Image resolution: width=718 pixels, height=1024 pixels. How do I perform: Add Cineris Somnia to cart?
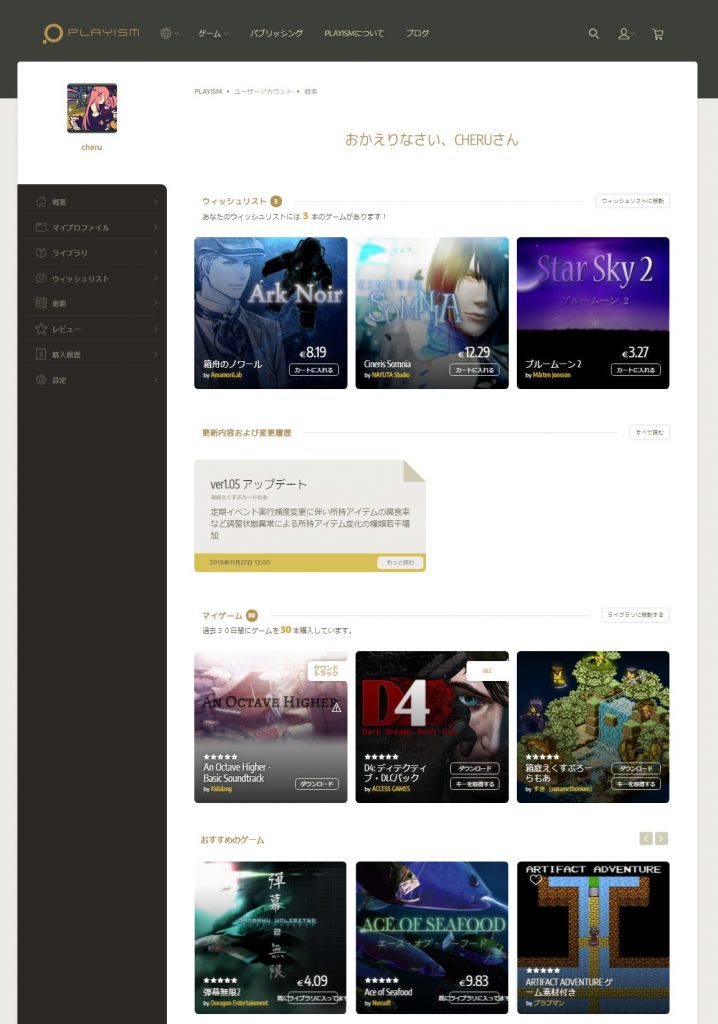pos(474,370)
